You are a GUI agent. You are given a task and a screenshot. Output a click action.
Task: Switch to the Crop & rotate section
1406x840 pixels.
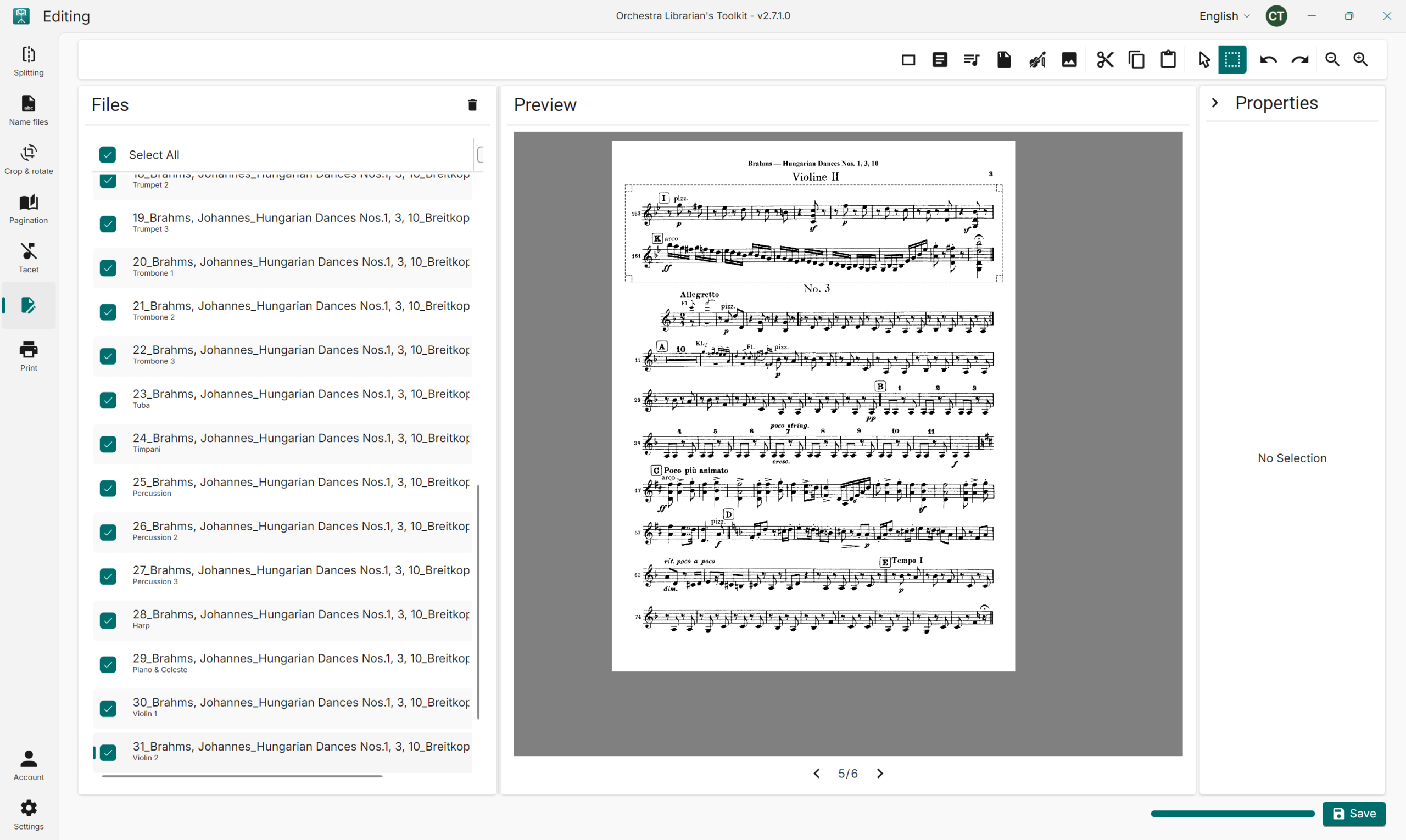click(x=29, y=160)
